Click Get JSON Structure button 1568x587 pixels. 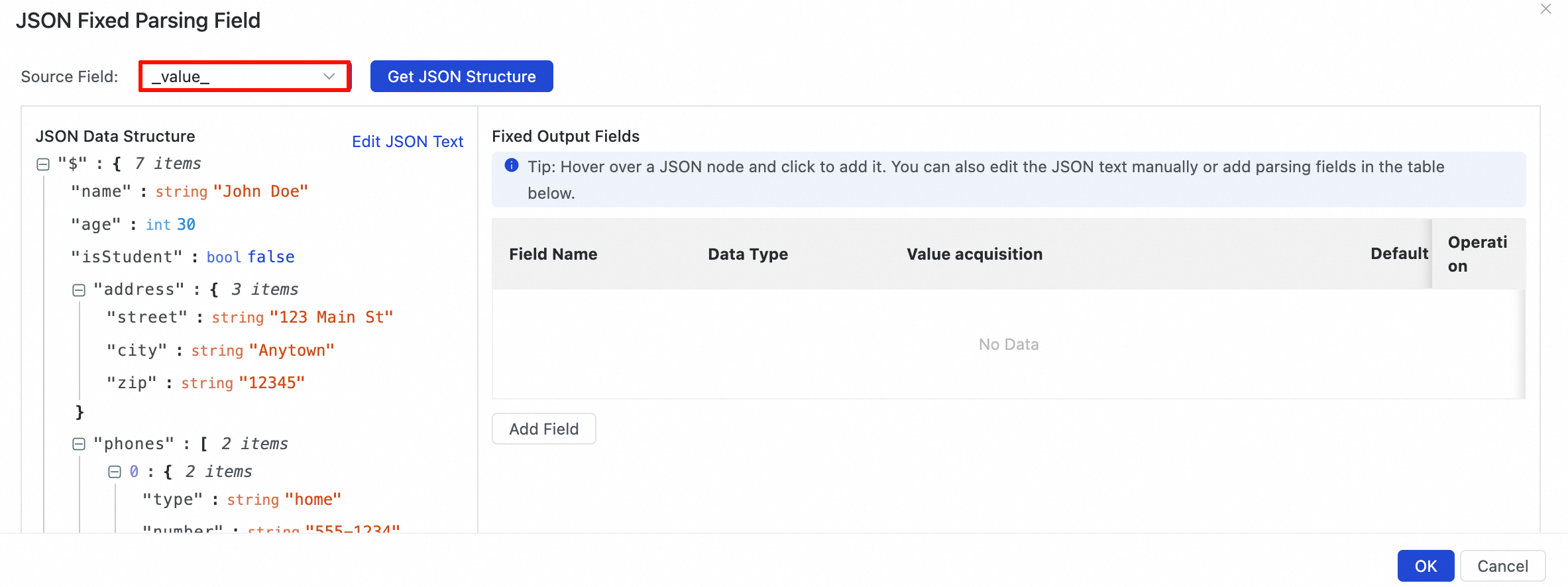[x=461, y=77]
